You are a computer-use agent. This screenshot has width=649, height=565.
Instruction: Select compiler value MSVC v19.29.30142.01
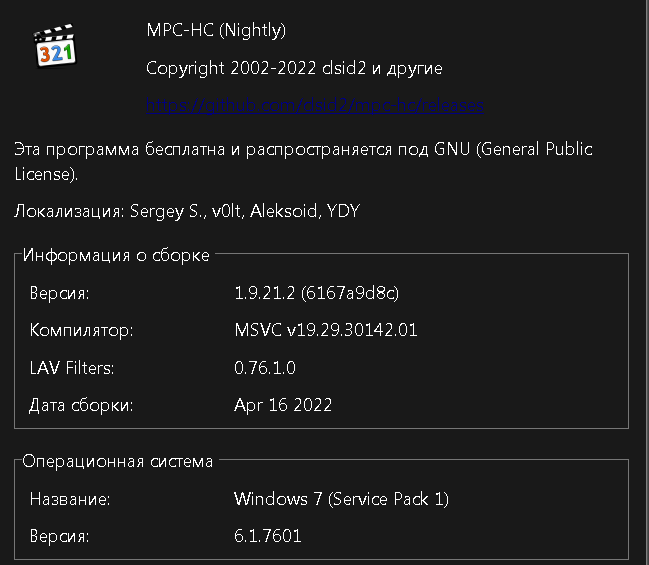(326, 330)
